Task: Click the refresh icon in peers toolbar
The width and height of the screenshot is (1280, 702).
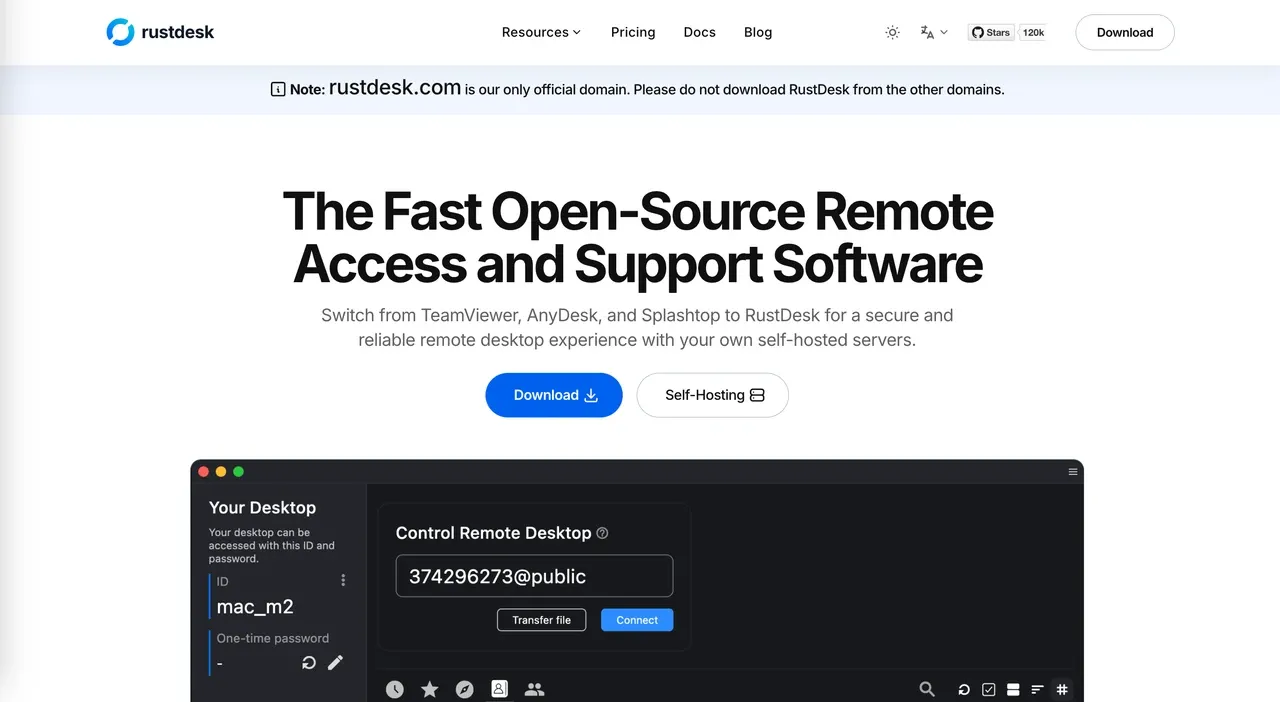Action: point(964,689)
